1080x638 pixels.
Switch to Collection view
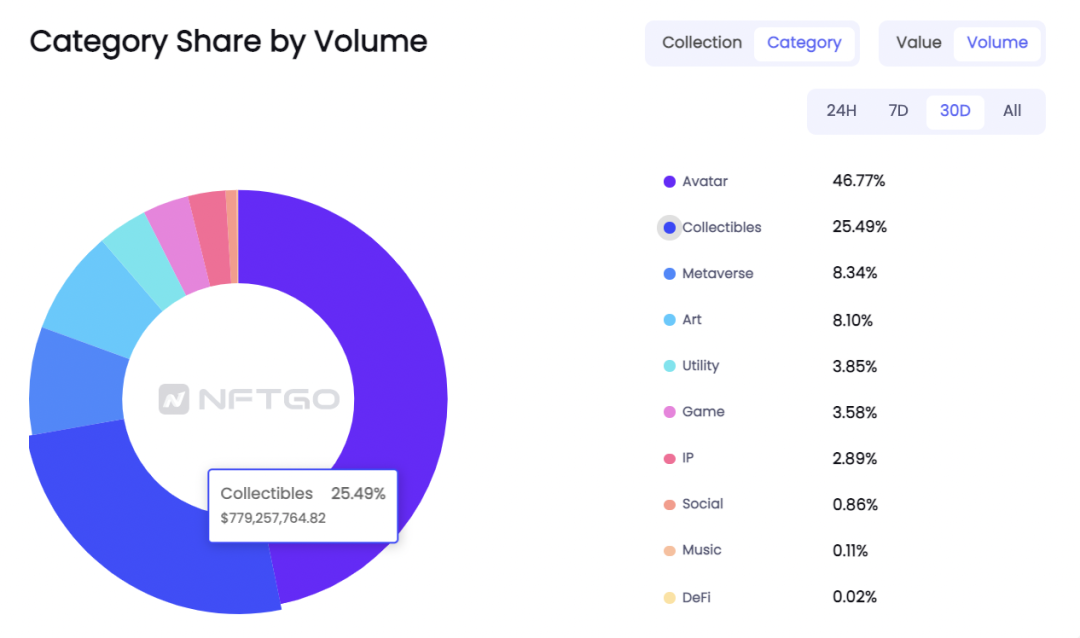(x=701, y=43)
